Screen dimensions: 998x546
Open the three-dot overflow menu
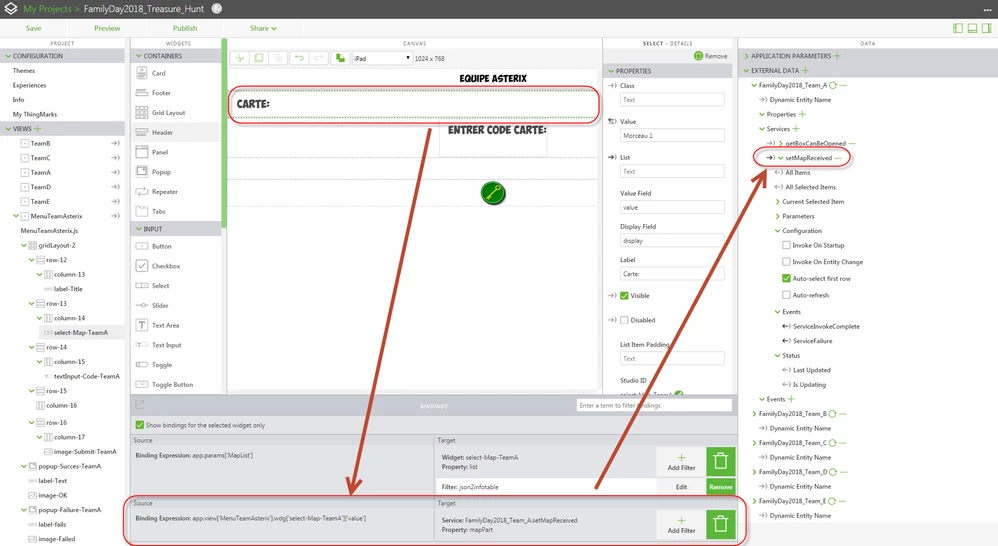click(987, 10)
